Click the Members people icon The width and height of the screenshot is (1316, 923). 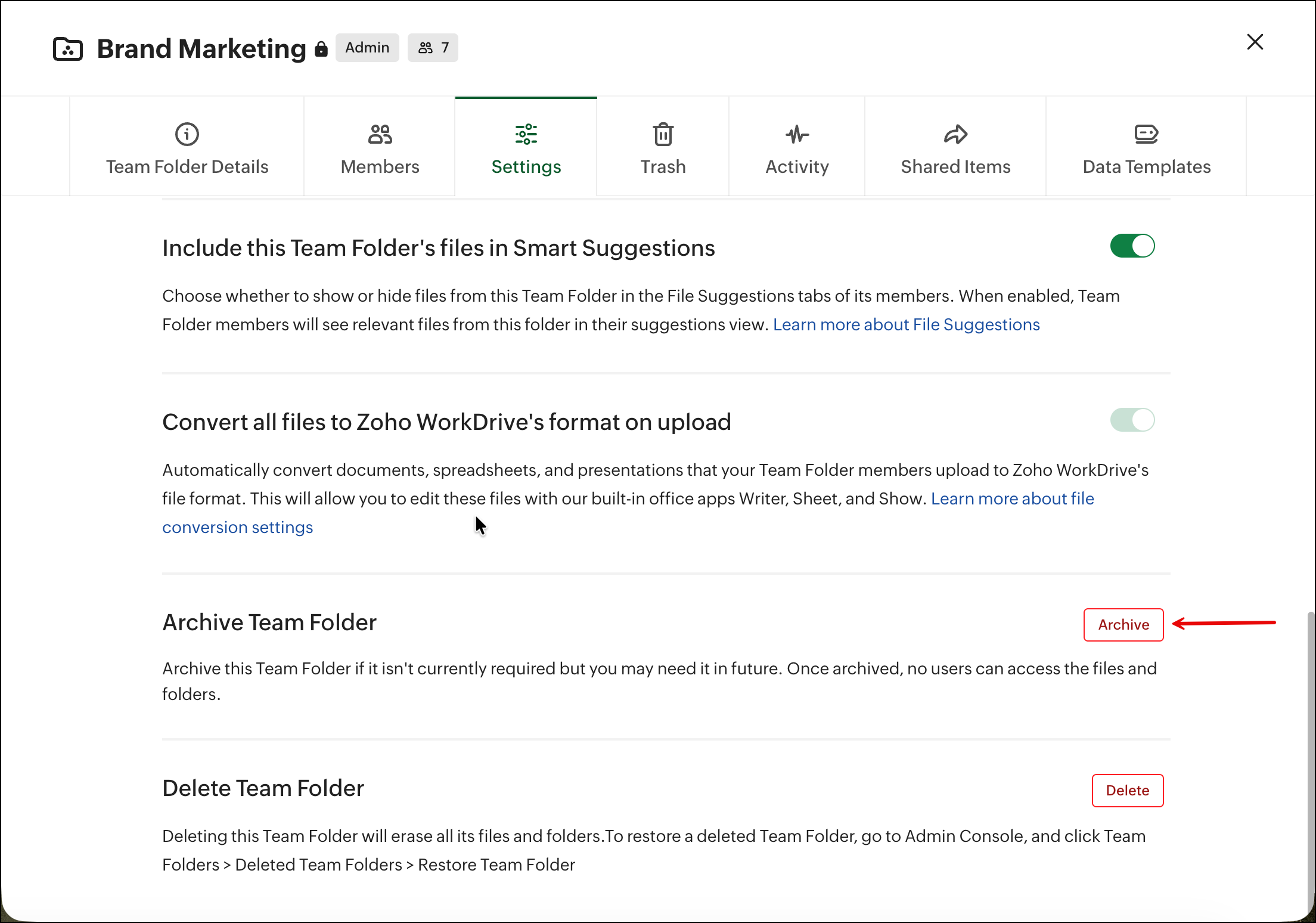tap(380, 134)
